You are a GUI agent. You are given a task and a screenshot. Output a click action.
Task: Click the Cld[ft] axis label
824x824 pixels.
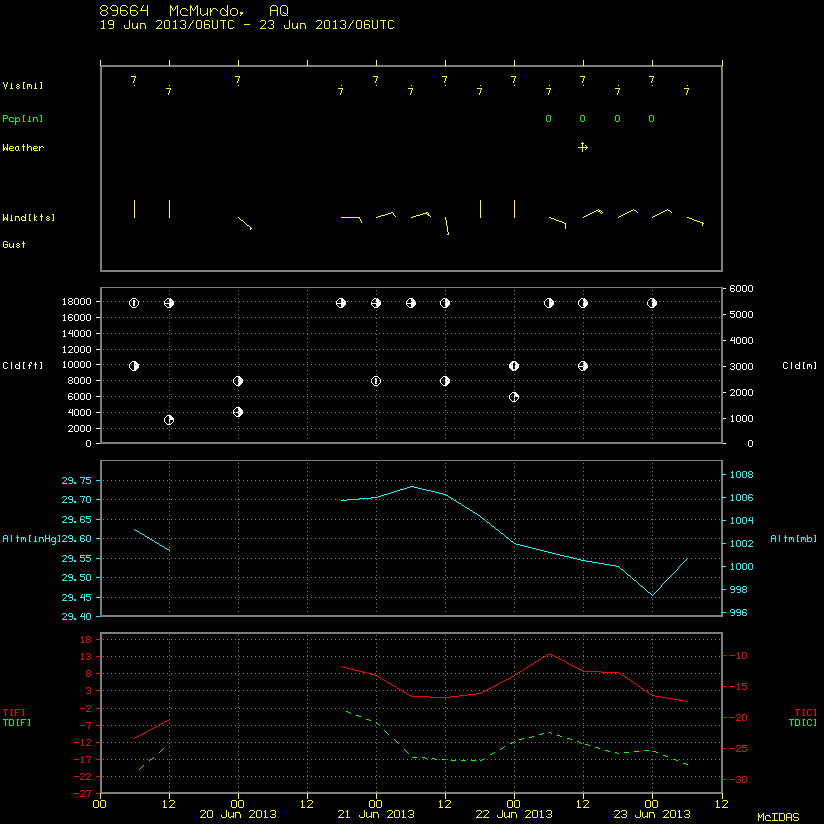23,365
